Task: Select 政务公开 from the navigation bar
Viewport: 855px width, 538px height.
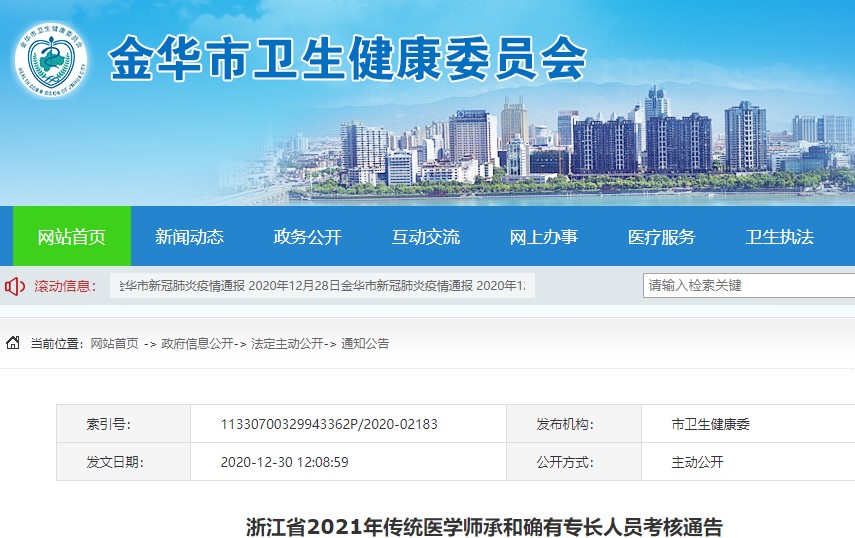Action: [307, 237]
